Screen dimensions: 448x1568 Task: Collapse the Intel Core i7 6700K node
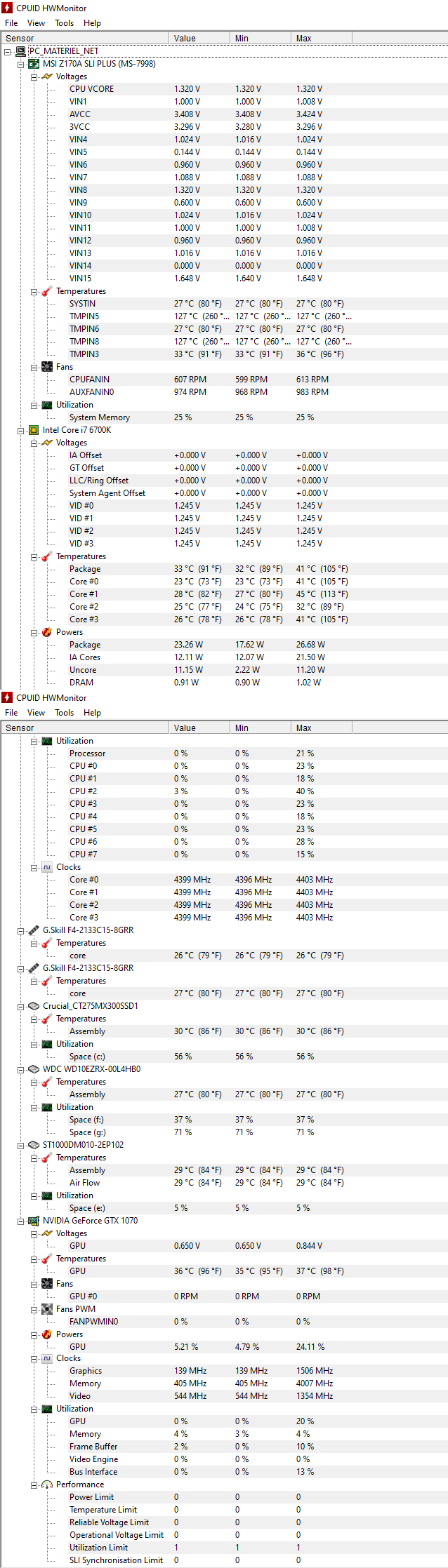(21, 430)
